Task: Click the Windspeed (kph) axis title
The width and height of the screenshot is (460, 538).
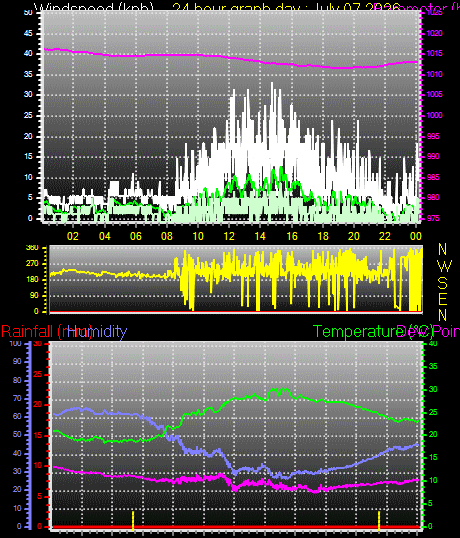Action: point(94,7)
